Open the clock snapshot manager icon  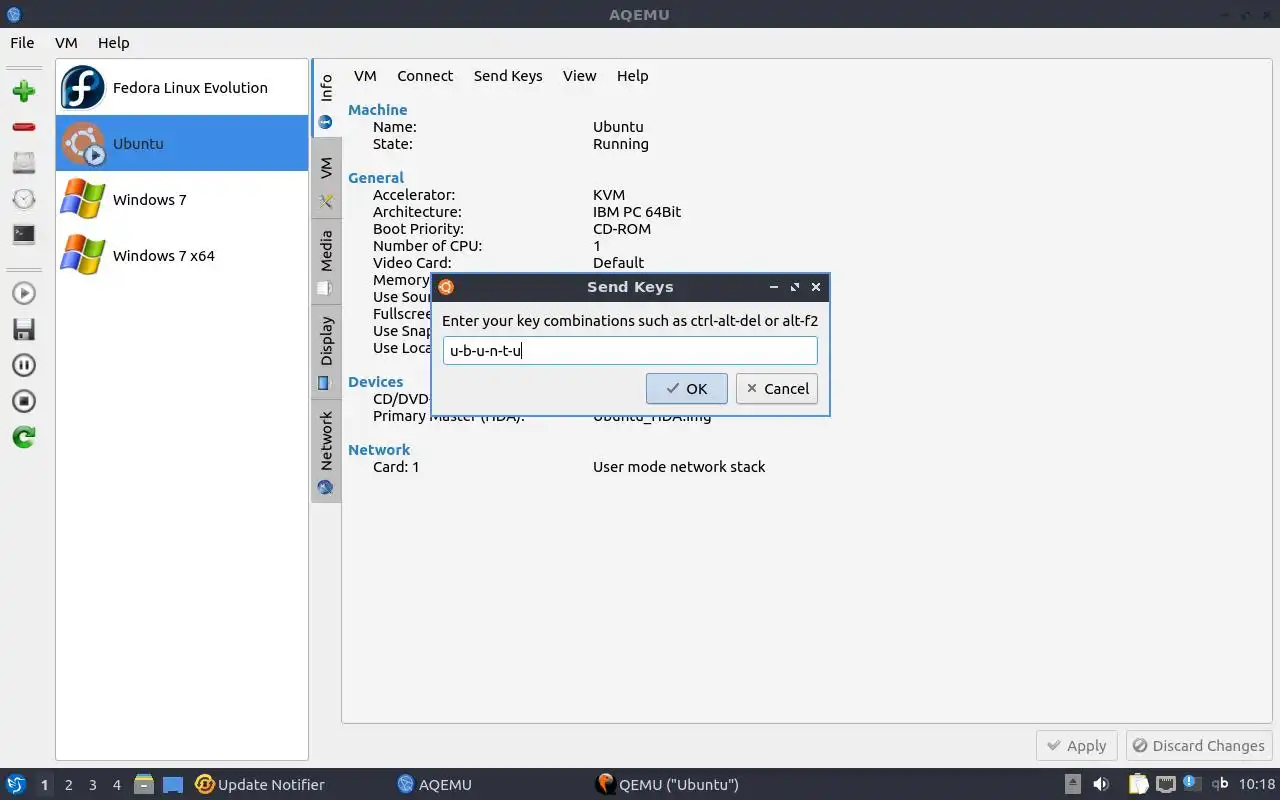pyautogui.click(x=24, y=199)
